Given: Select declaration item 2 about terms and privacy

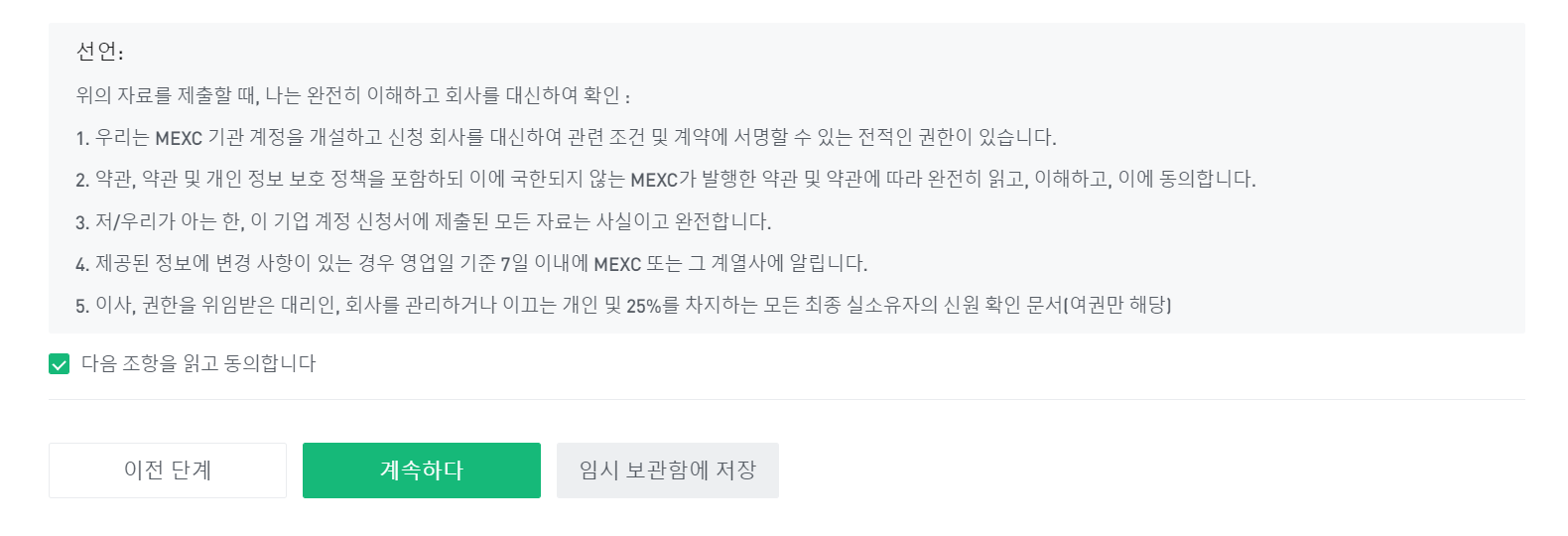Looking at the screenshot, I should coord(665,180).
